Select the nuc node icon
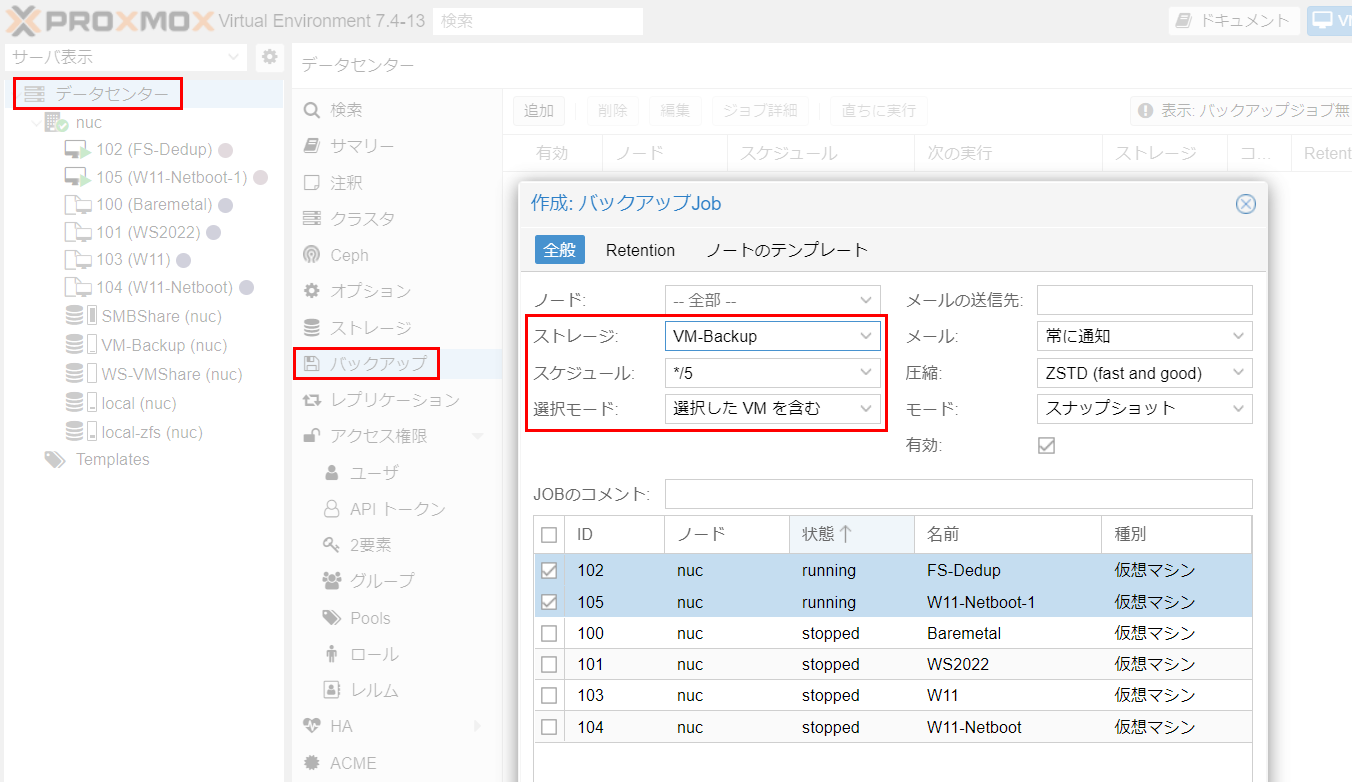The width and height of the screenshot is (1352, 782). [x=56, y=123]
